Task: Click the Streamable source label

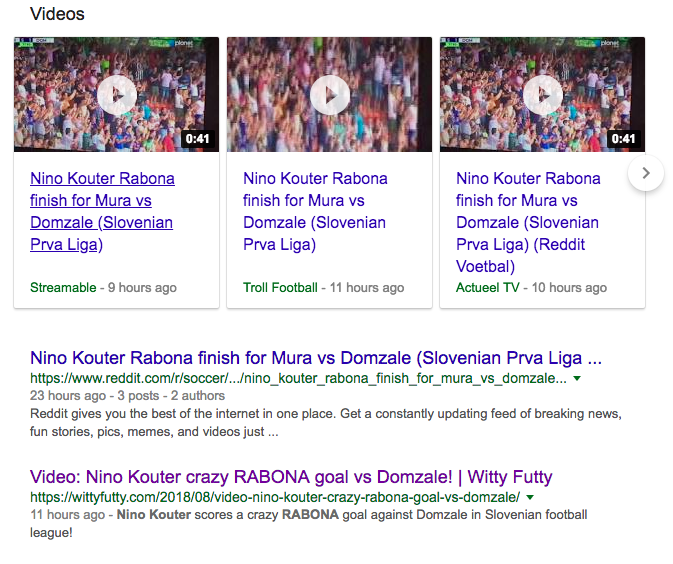Action: (x=63, y=288)
